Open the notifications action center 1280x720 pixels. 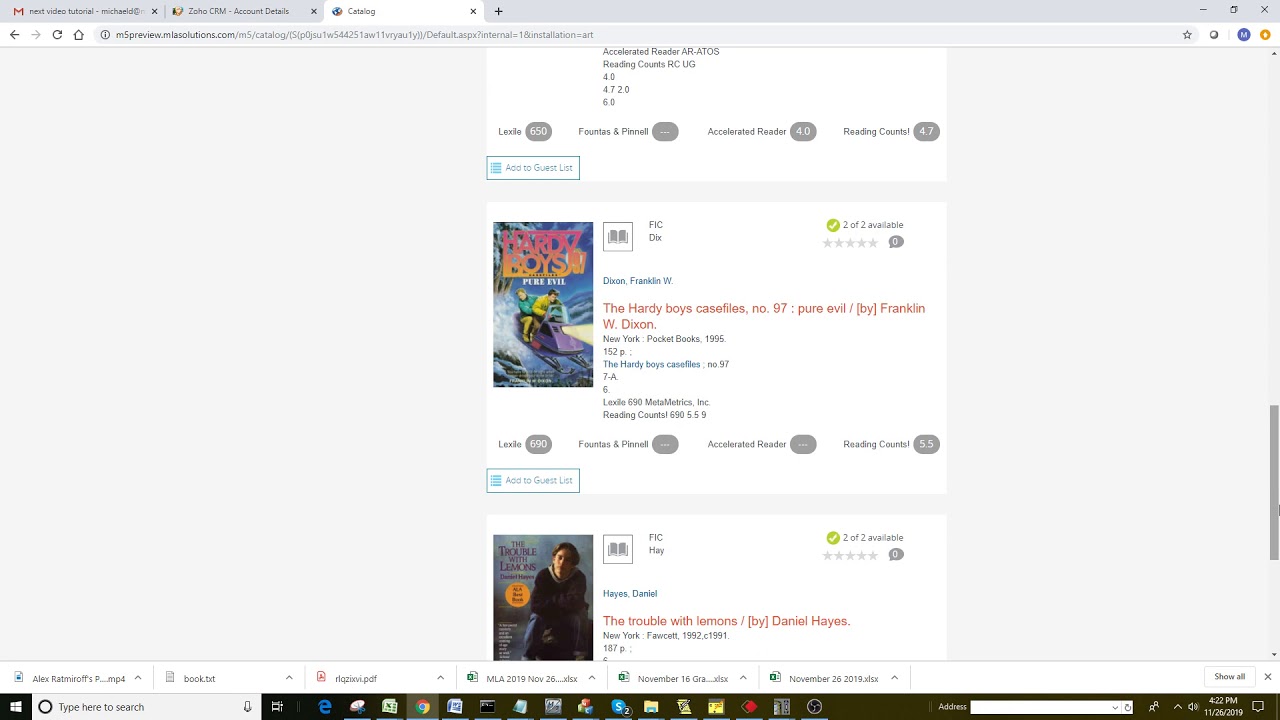click(1258, 707)
